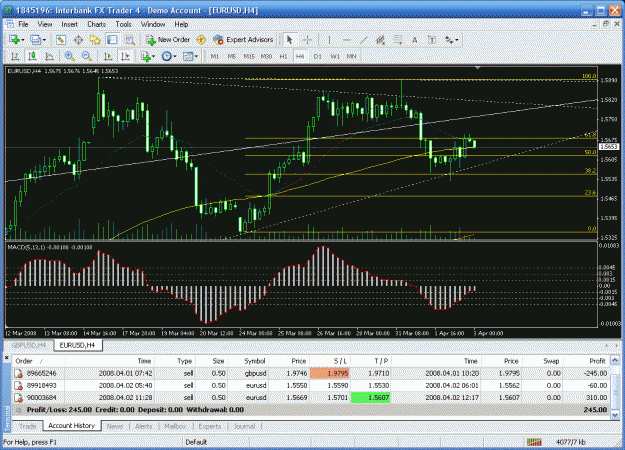The height and width of the screenshot is (450, 625).
Task: Open the New Chart dropdown
Action: point(17,40)
